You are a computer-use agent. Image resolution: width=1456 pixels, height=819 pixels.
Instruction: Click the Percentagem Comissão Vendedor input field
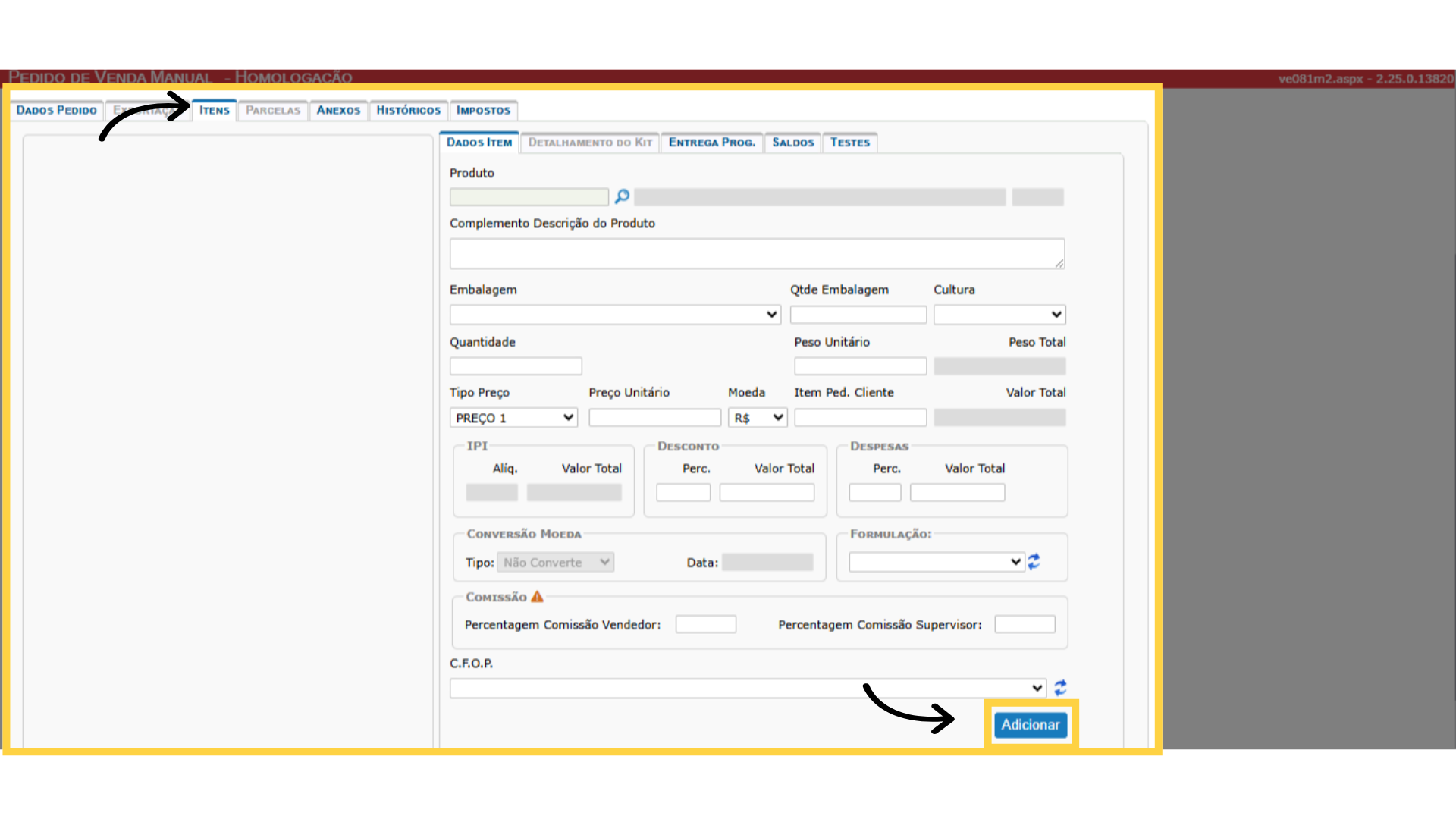pos(706,624)
